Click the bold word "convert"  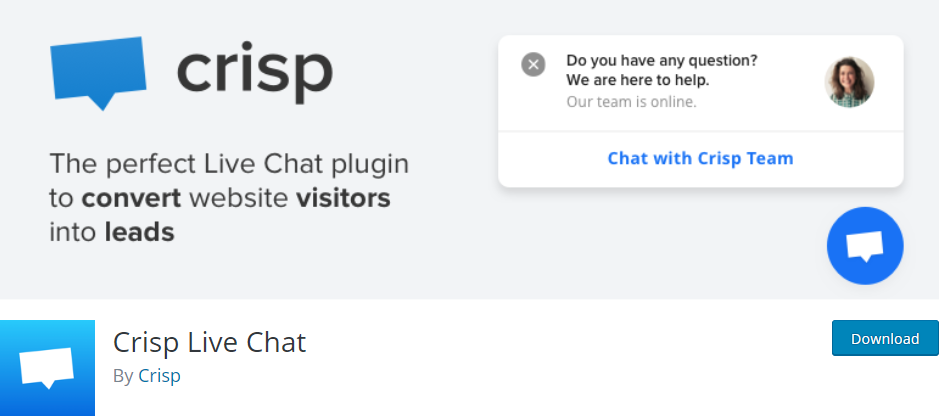click(x=131, y=198)
